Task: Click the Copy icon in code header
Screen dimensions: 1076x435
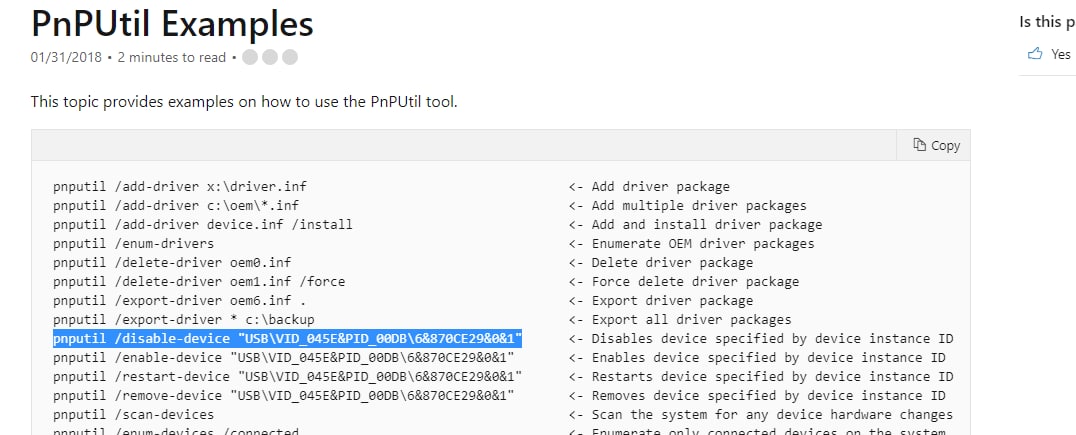Action: 920,145
